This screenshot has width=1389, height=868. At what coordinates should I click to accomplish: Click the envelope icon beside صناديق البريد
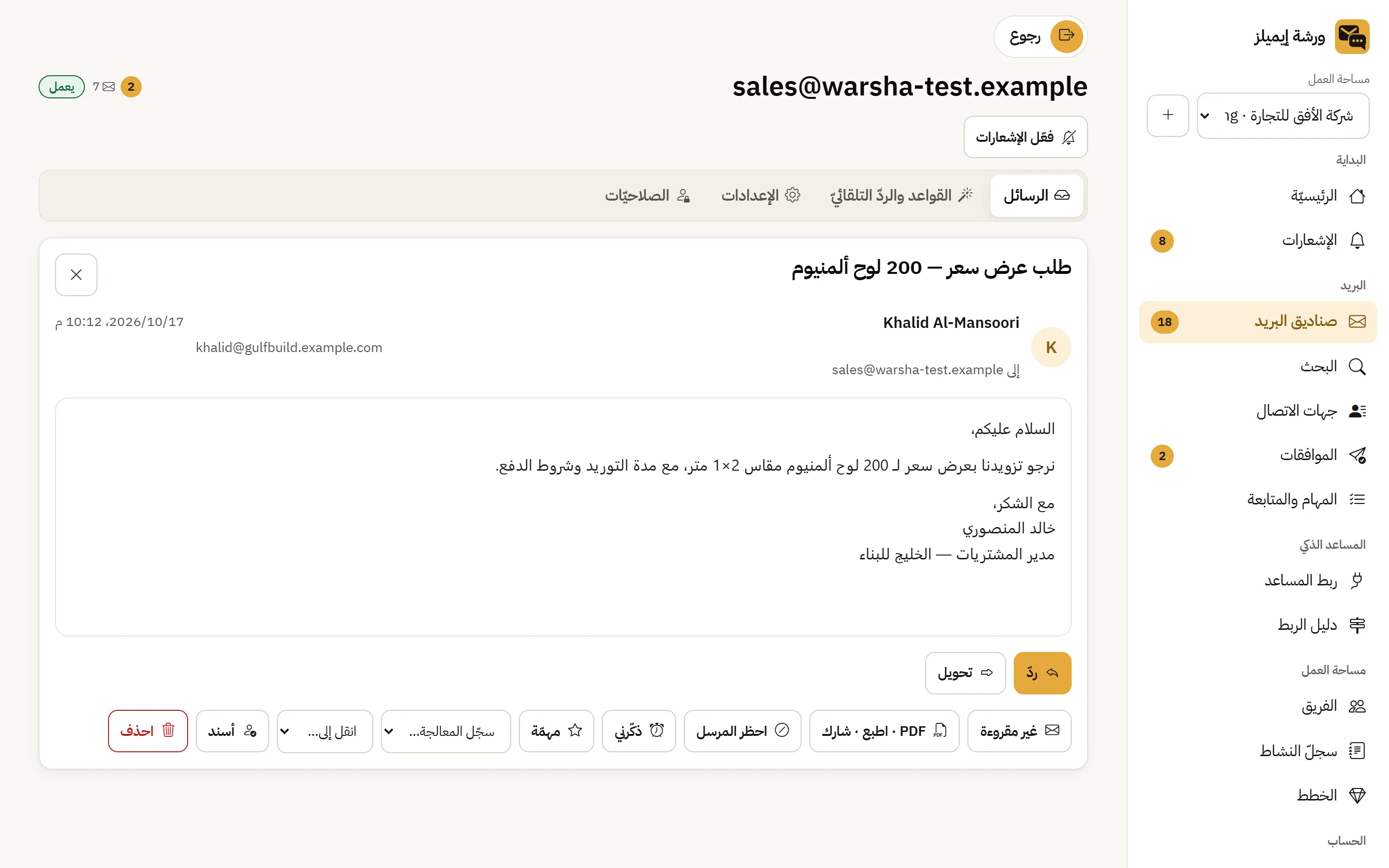(1357, 322)
